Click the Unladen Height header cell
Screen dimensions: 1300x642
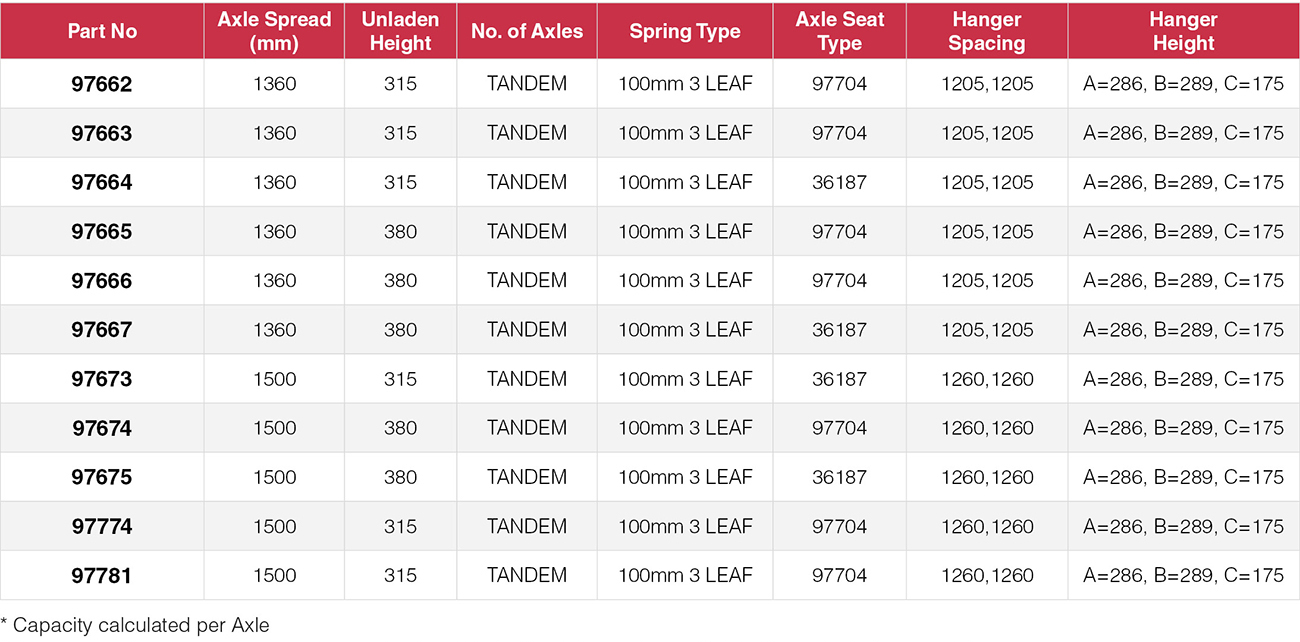(400, 31)
